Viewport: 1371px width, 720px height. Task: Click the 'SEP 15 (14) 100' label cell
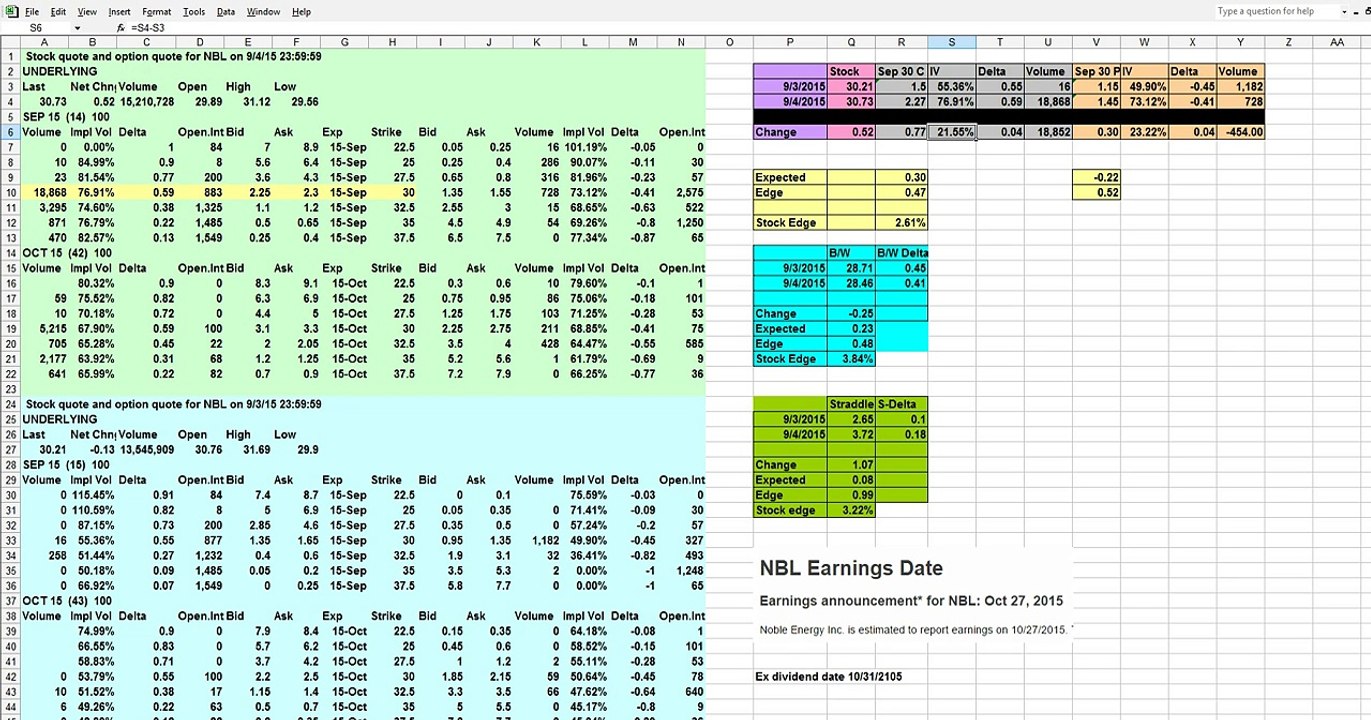66,117
